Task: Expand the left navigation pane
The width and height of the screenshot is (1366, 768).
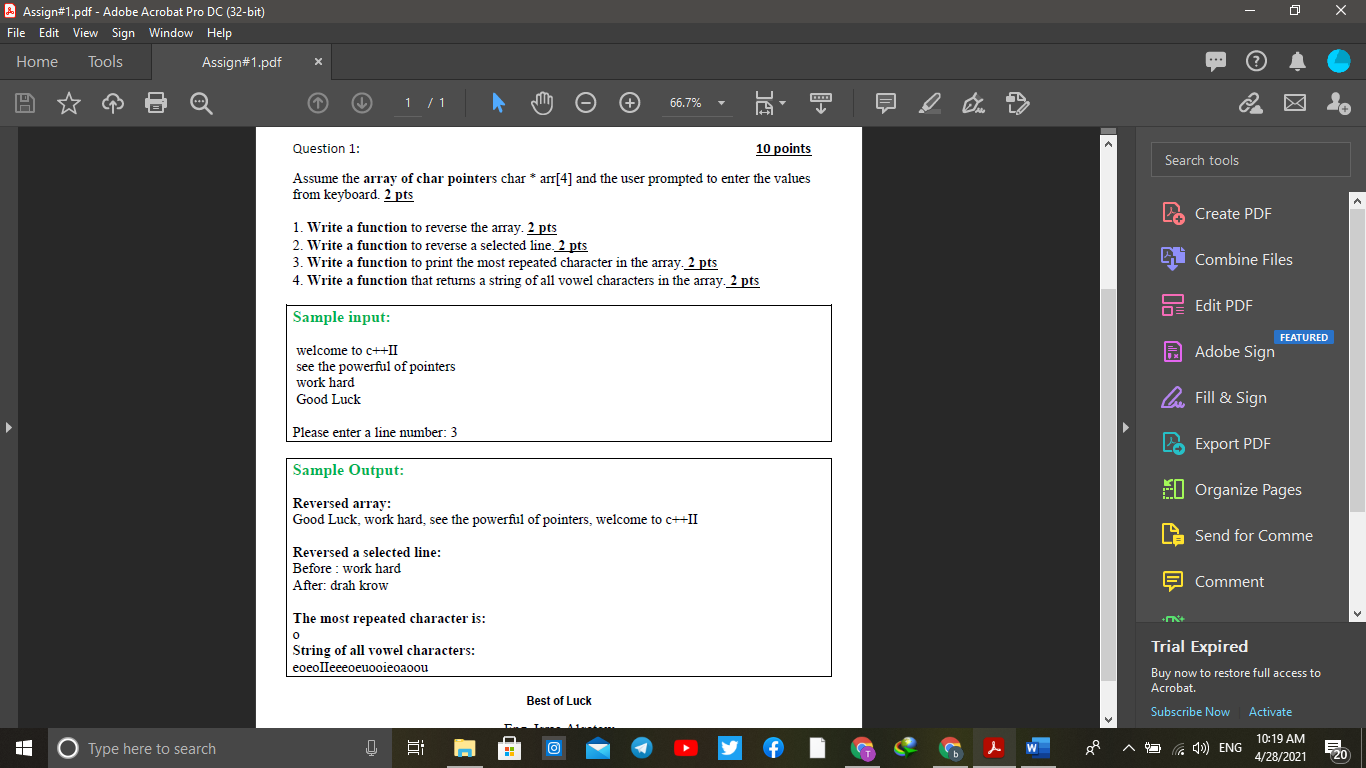Action: [8, 427]
